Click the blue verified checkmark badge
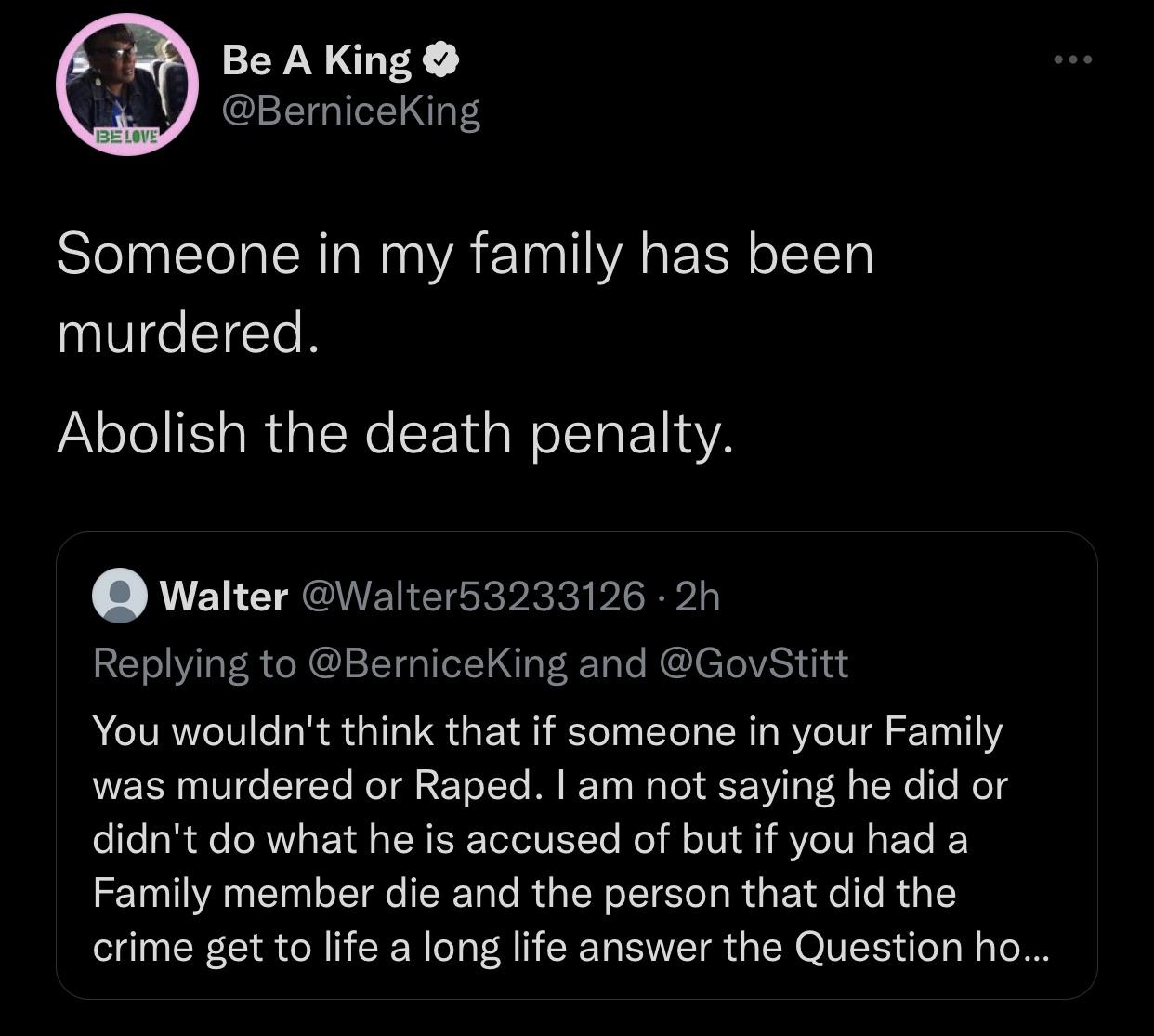The height and width of the screenshot is (1036, 1154). [440, 61]
